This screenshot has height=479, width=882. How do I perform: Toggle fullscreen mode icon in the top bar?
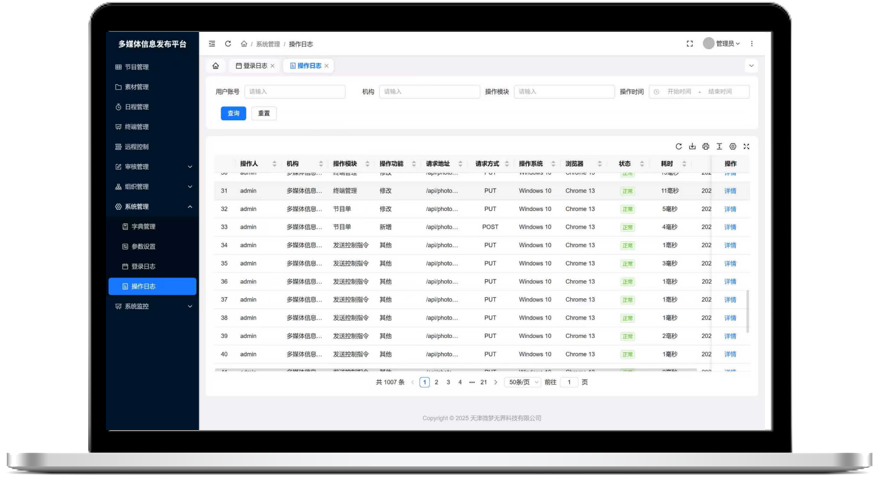tap(689, 44)
